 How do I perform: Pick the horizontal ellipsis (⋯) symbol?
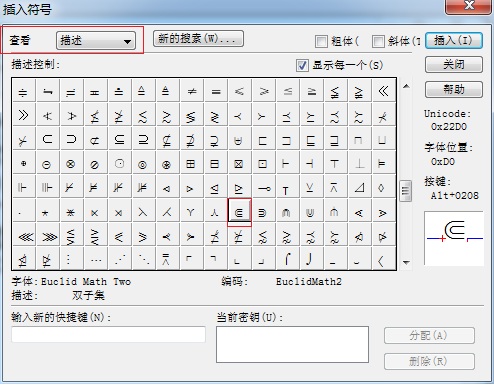[x=95, y=259]
